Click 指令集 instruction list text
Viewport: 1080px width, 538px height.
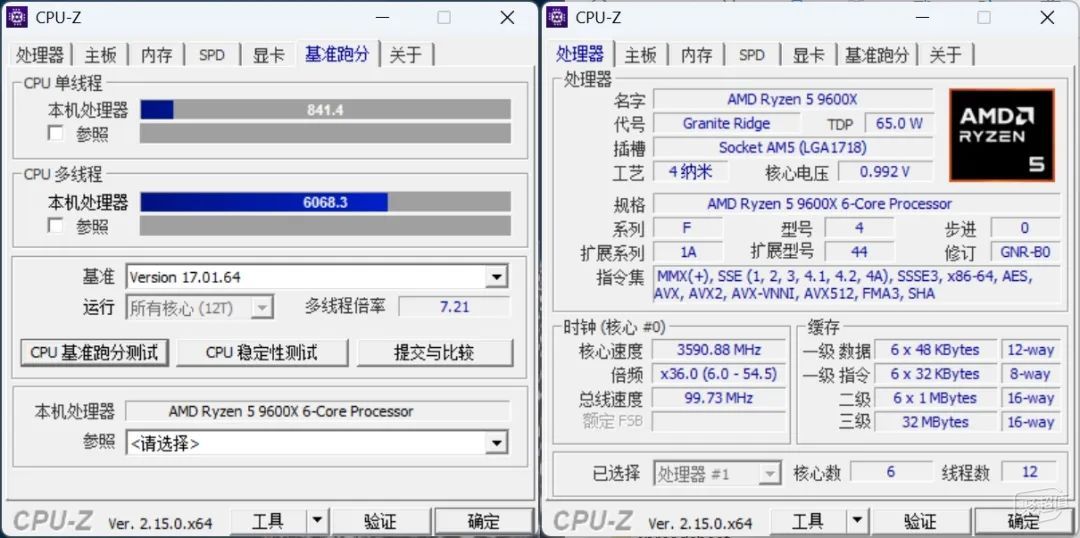[x=857, y=284]
